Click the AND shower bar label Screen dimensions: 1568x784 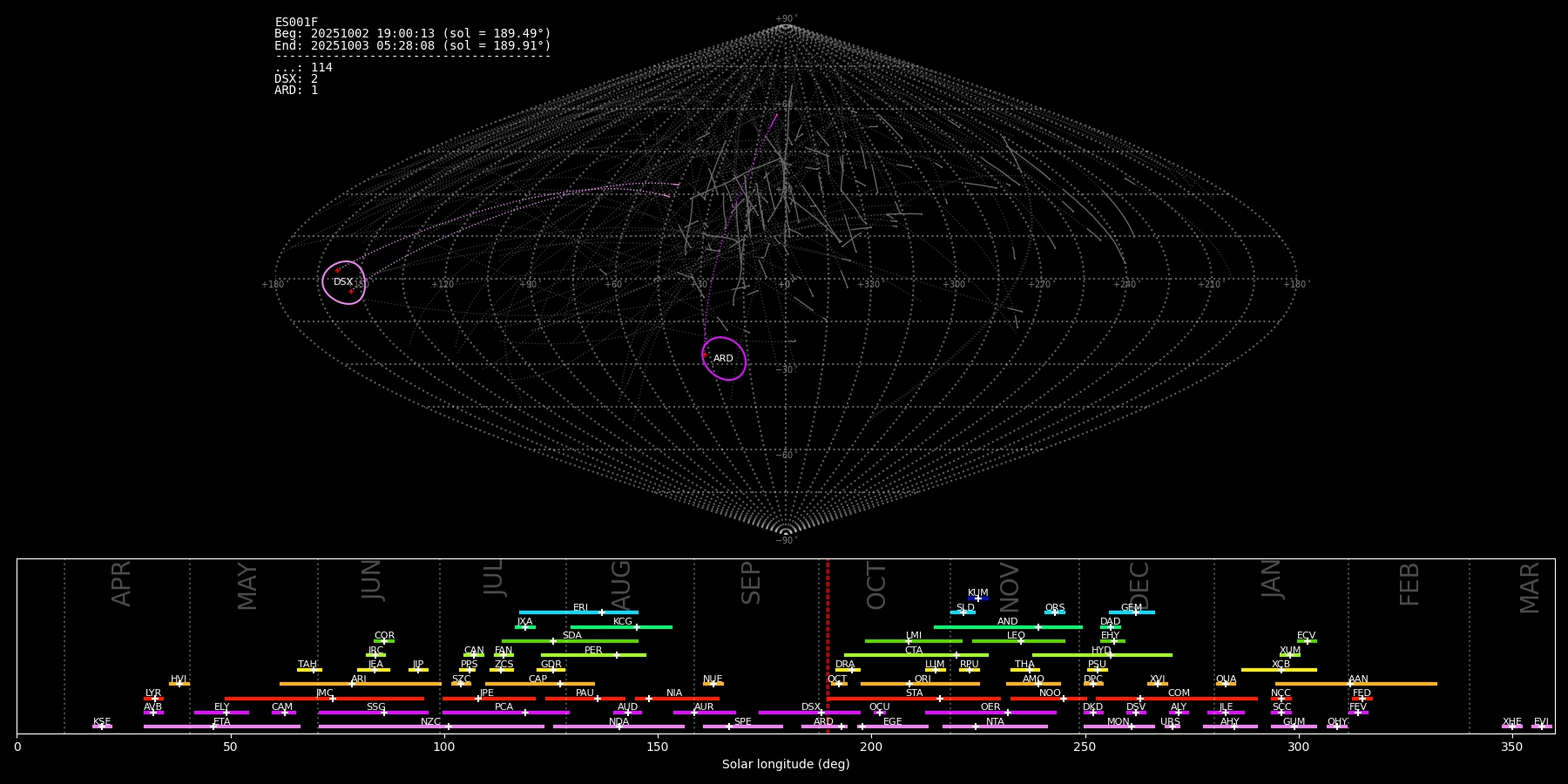click(1007, 622)
